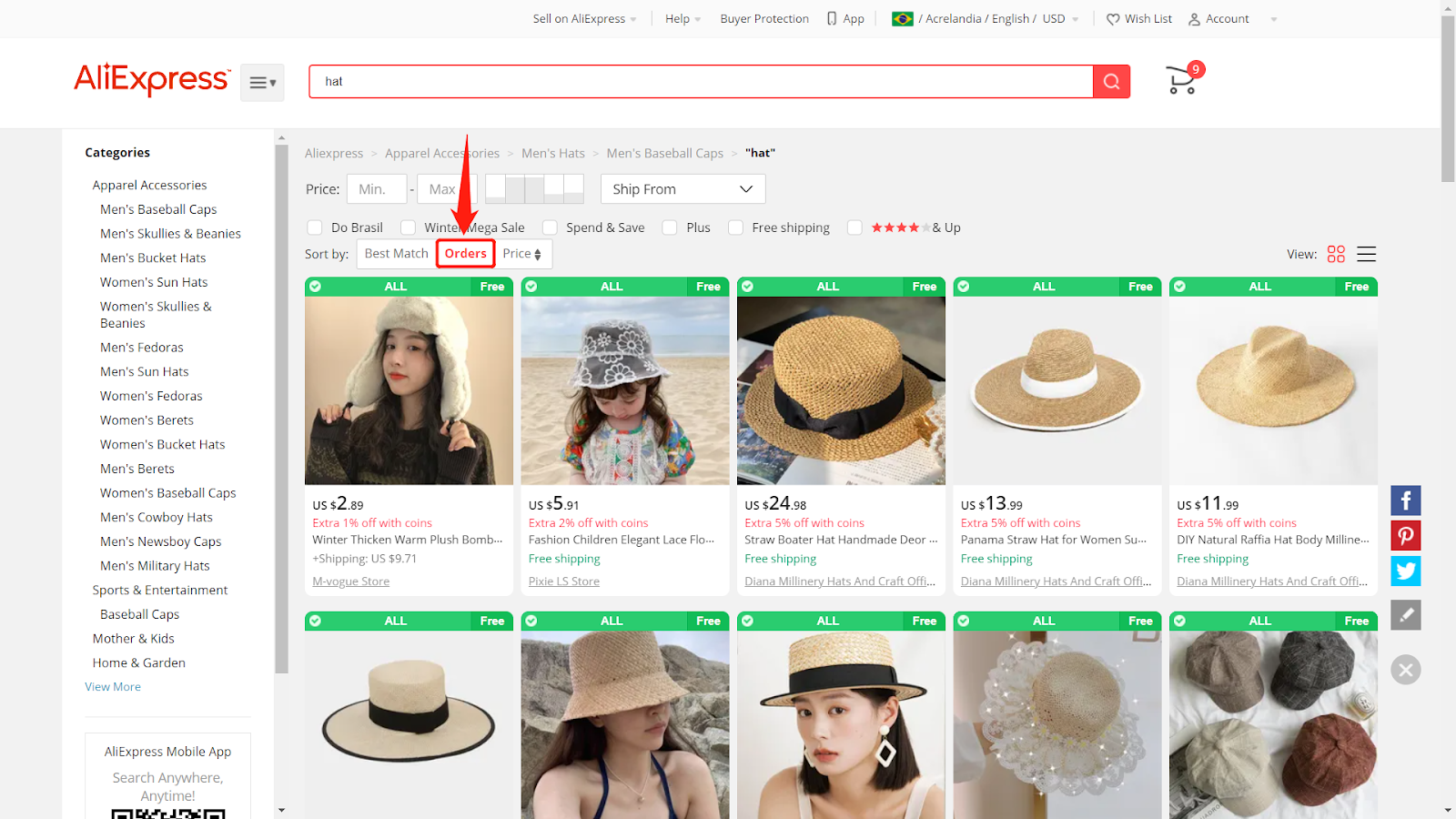Open the categories hamburger menu

(262, 83)
